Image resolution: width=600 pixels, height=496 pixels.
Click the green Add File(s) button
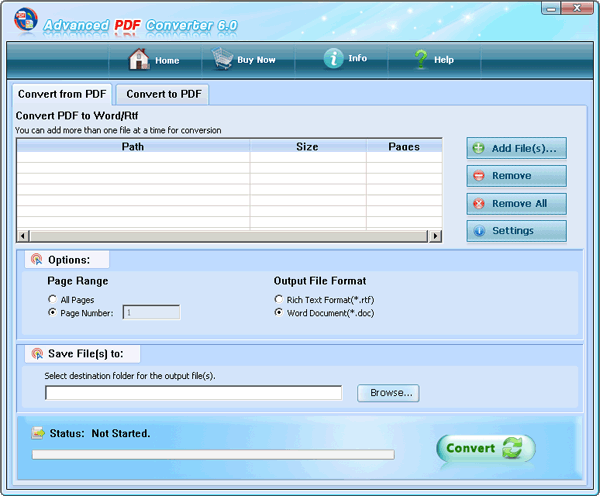coord(516,149)
